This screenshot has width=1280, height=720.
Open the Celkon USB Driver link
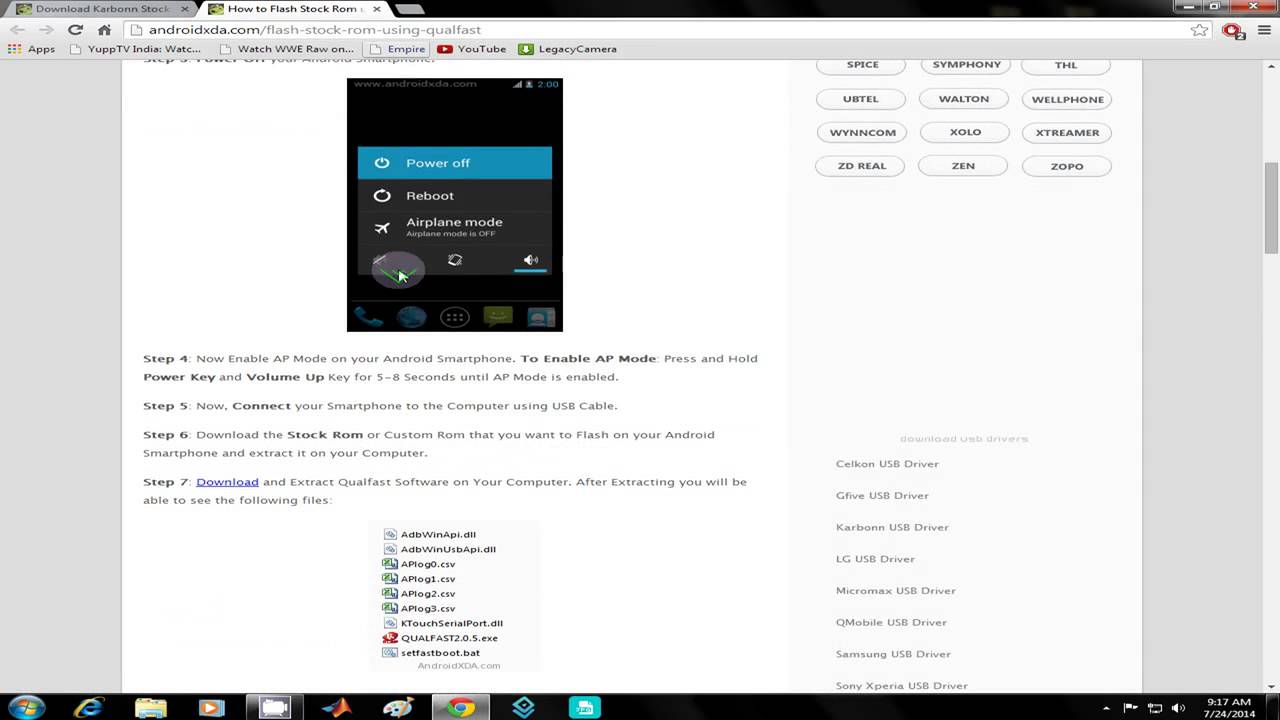[887, 464]
